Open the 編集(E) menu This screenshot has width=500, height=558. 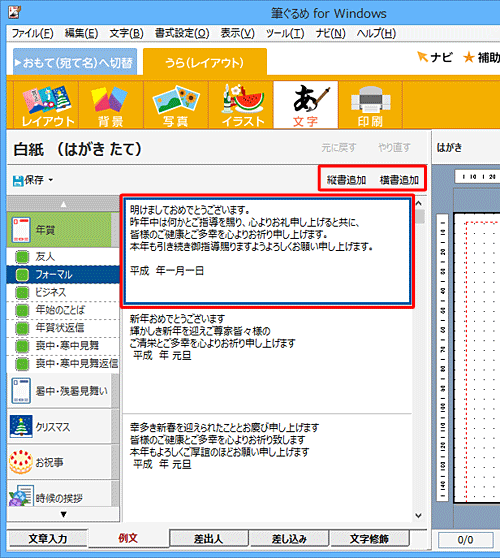(81, 33)
